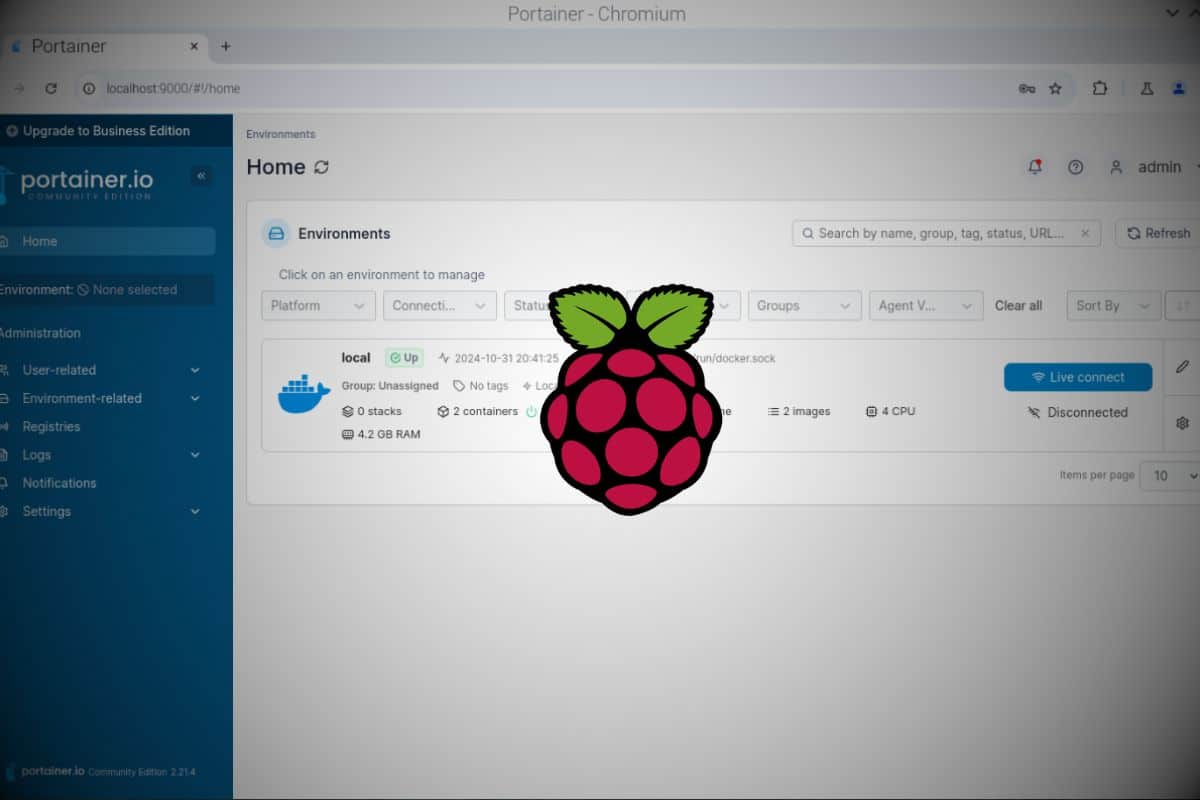Go forward with browser forward arrow
This screenshot has width=1200, height=800.
tap(19, 88)
